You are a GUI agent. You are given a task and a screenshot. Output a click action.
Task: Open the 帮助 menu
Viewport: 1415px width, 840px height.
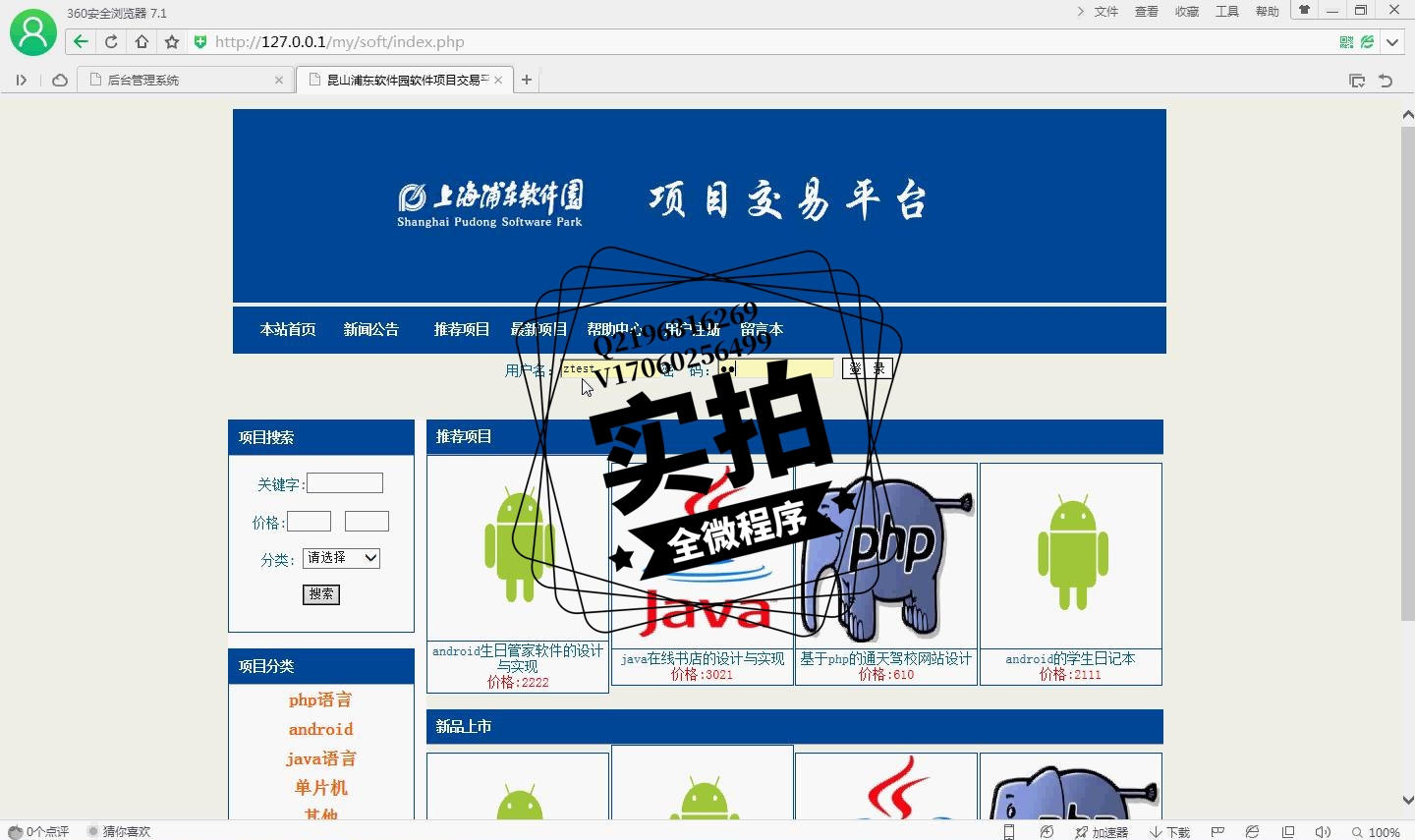coord(1268,12)
